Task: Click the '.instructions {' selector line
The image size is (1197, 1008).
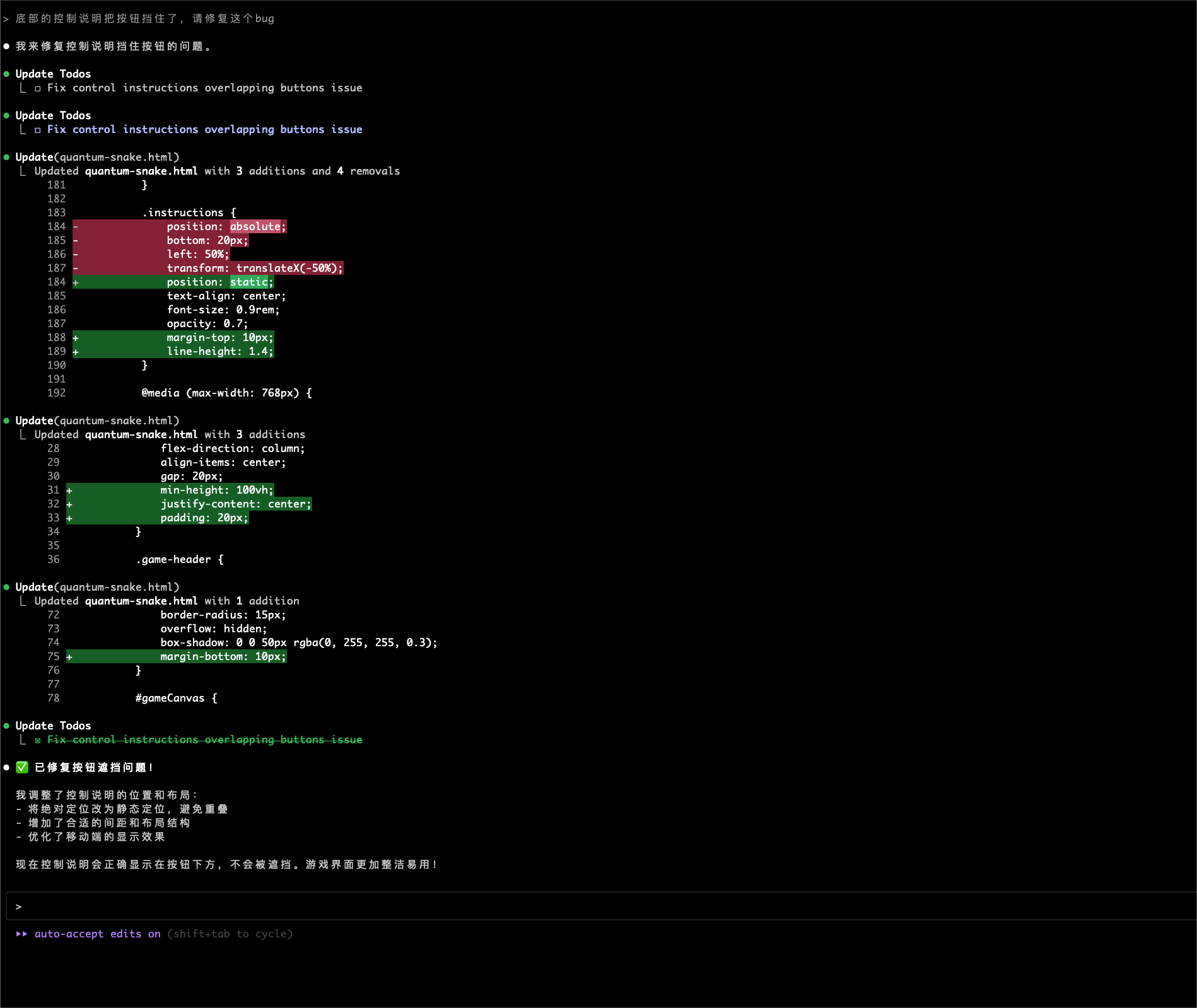Action: [189, 212]
